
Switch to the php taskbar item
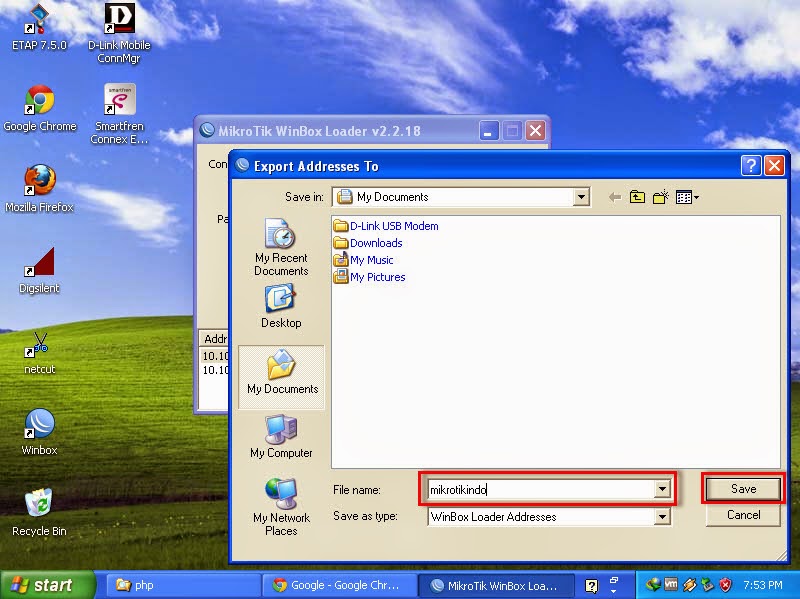click(x=184, y=585)
